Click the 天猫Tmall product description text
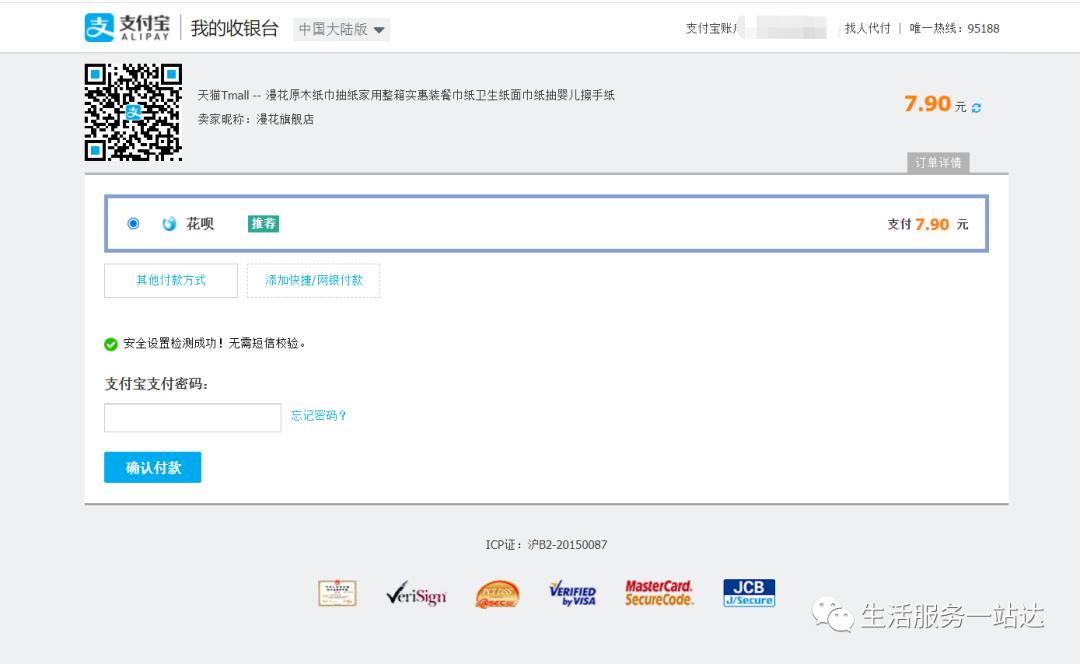The image size is (1080, 664). [x=406, y=95]
